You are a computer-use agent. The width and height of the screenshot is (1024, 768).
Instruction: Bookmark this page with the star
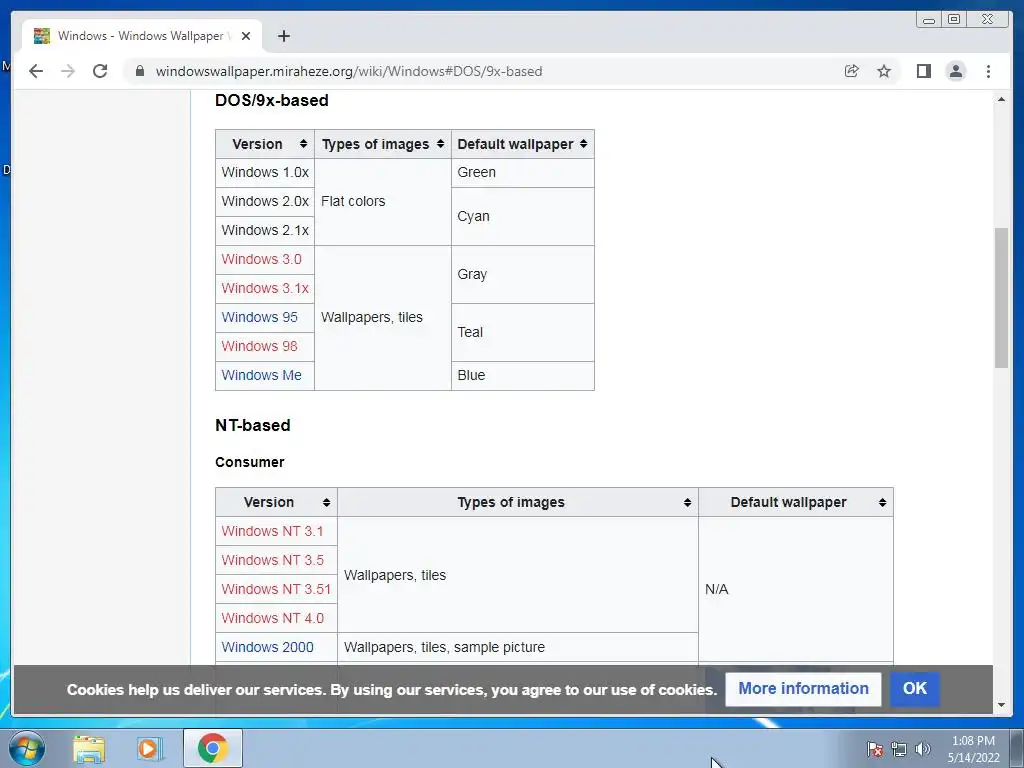click(x=884, y=71)
